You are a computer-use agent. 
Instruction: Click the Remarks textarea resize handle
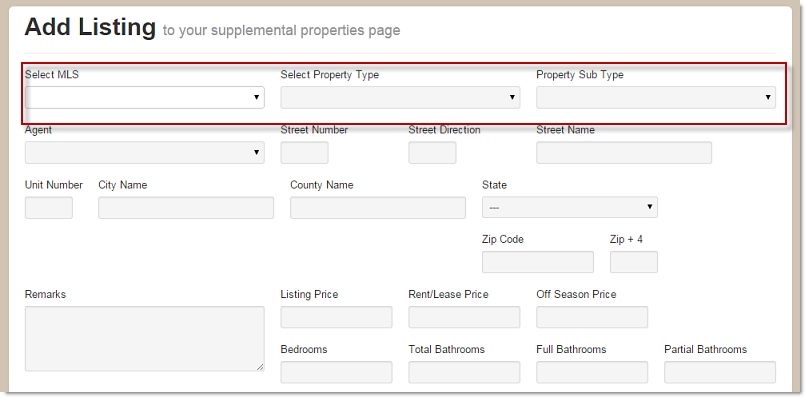[x=260, y=367]
